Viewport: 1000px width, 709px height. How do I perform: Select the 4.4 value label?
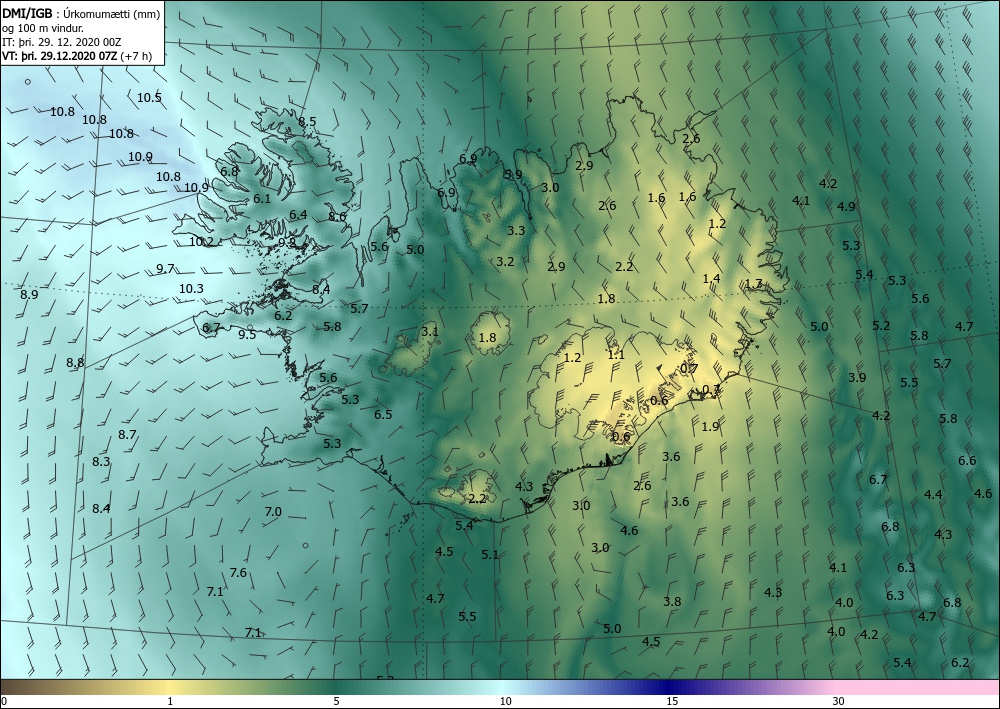(x=934, y=494)
